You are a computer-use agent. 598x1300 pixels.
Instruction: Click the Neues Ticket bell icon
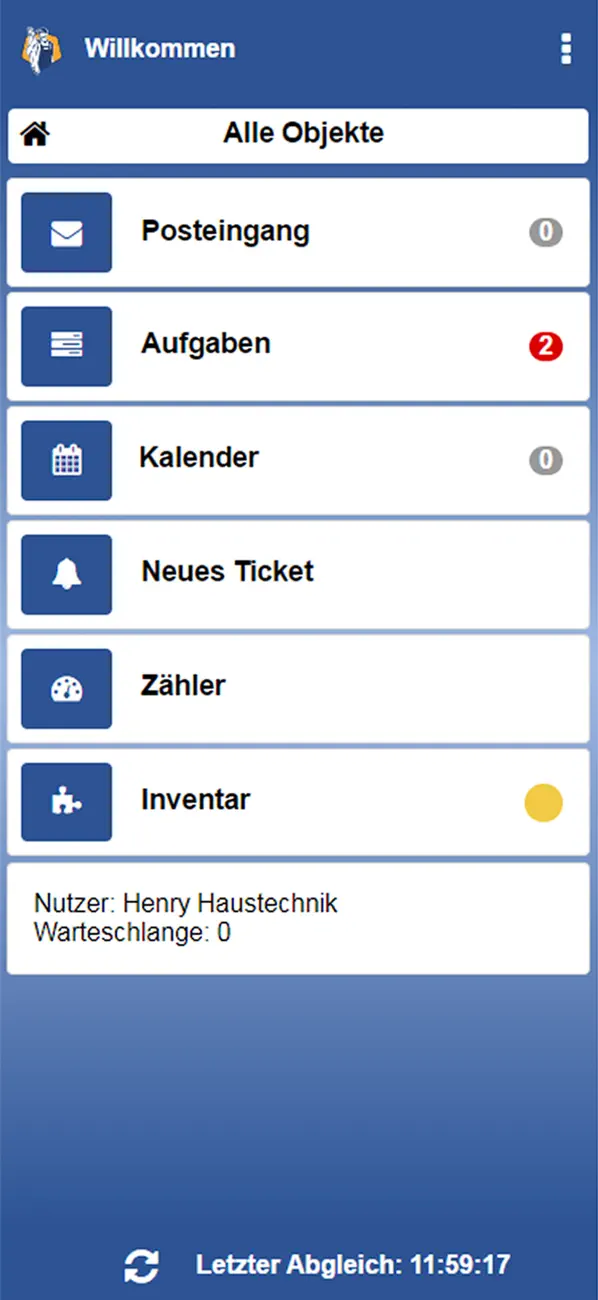[66, 574]
